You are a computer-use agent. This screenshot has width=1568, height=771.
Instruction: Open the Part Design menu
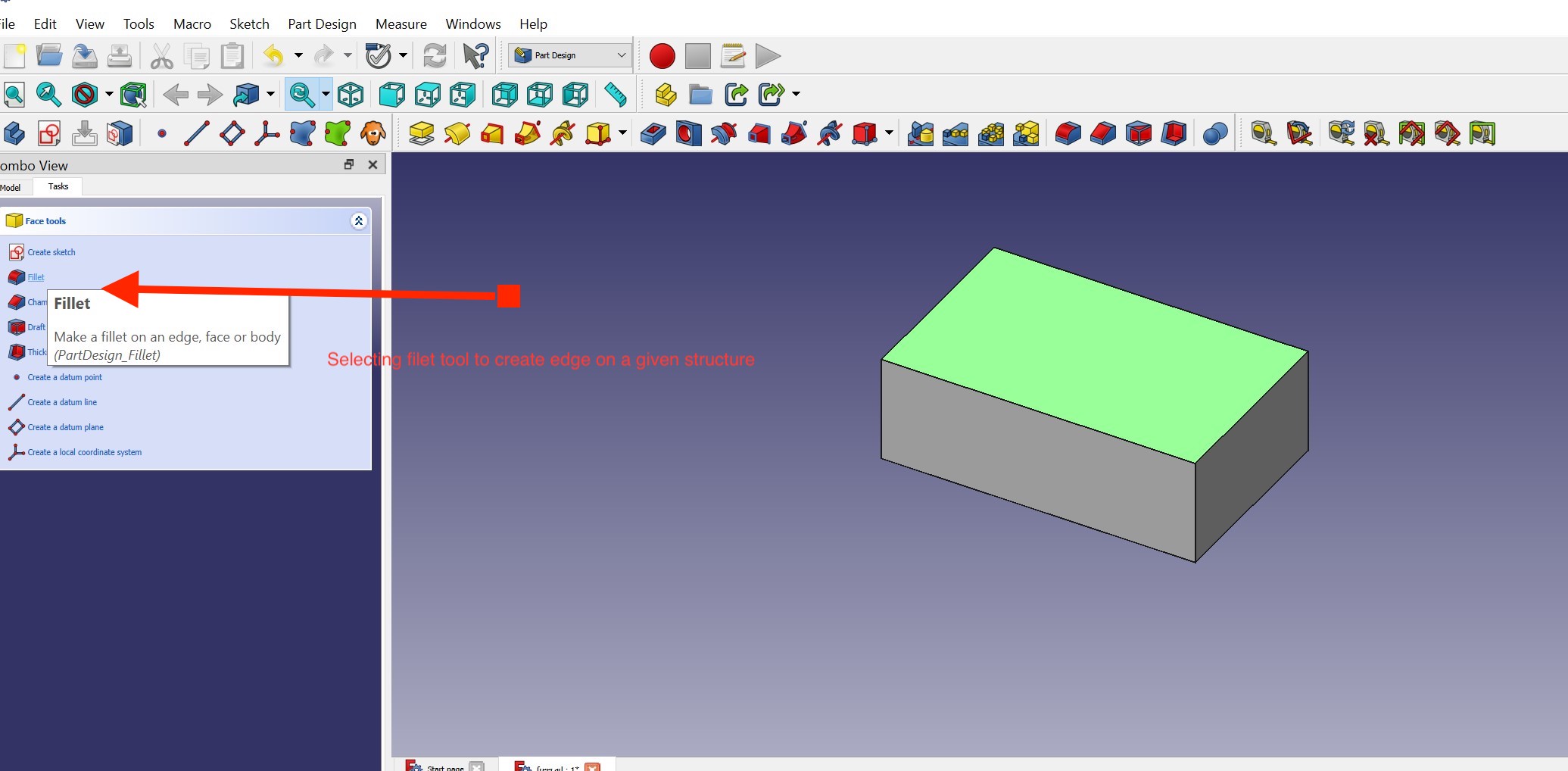point(322,23)
